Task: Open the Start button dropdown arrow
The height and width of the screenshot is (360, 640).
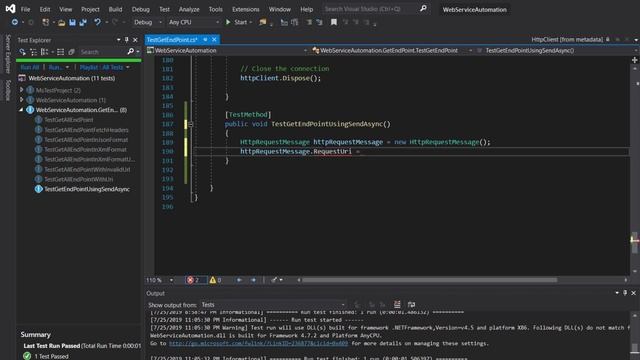Action: (251, 22)
